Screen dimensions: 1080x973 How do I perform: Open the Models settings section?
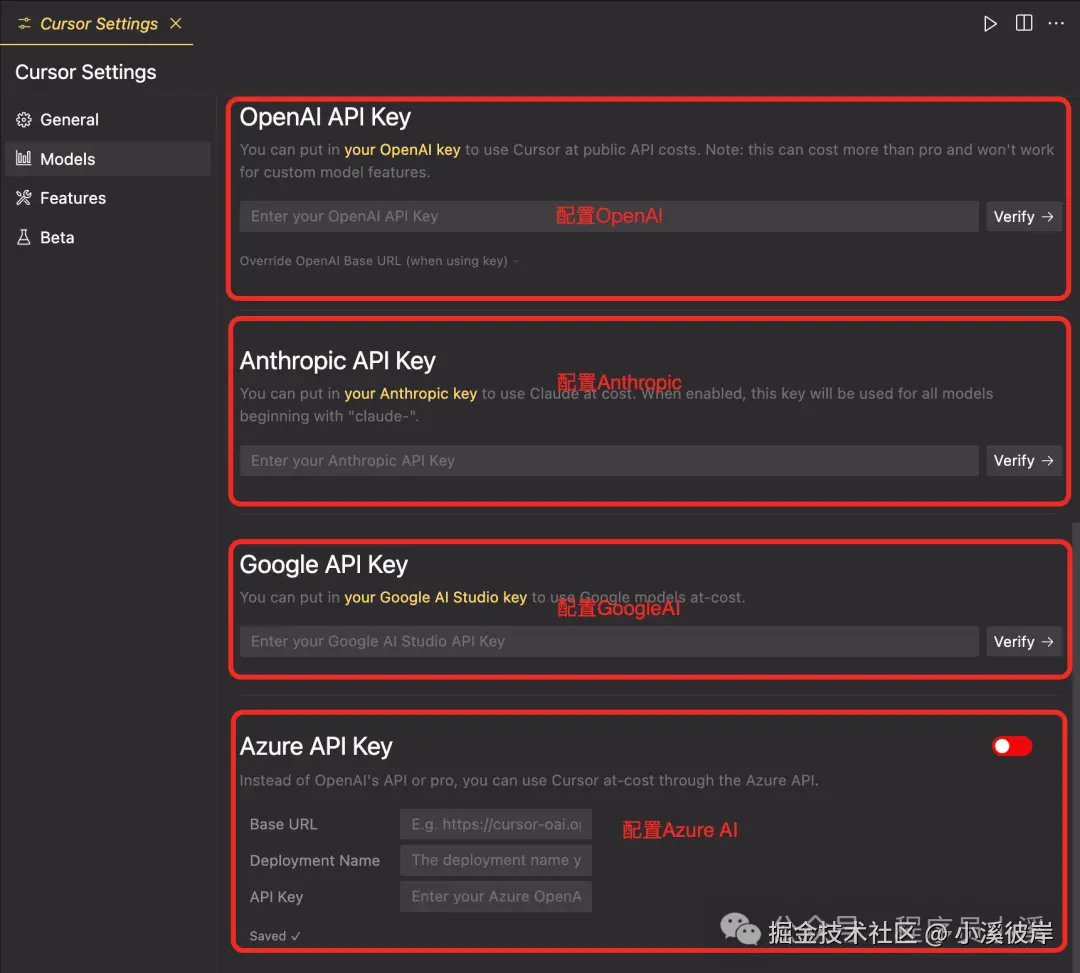click(107, 159)
